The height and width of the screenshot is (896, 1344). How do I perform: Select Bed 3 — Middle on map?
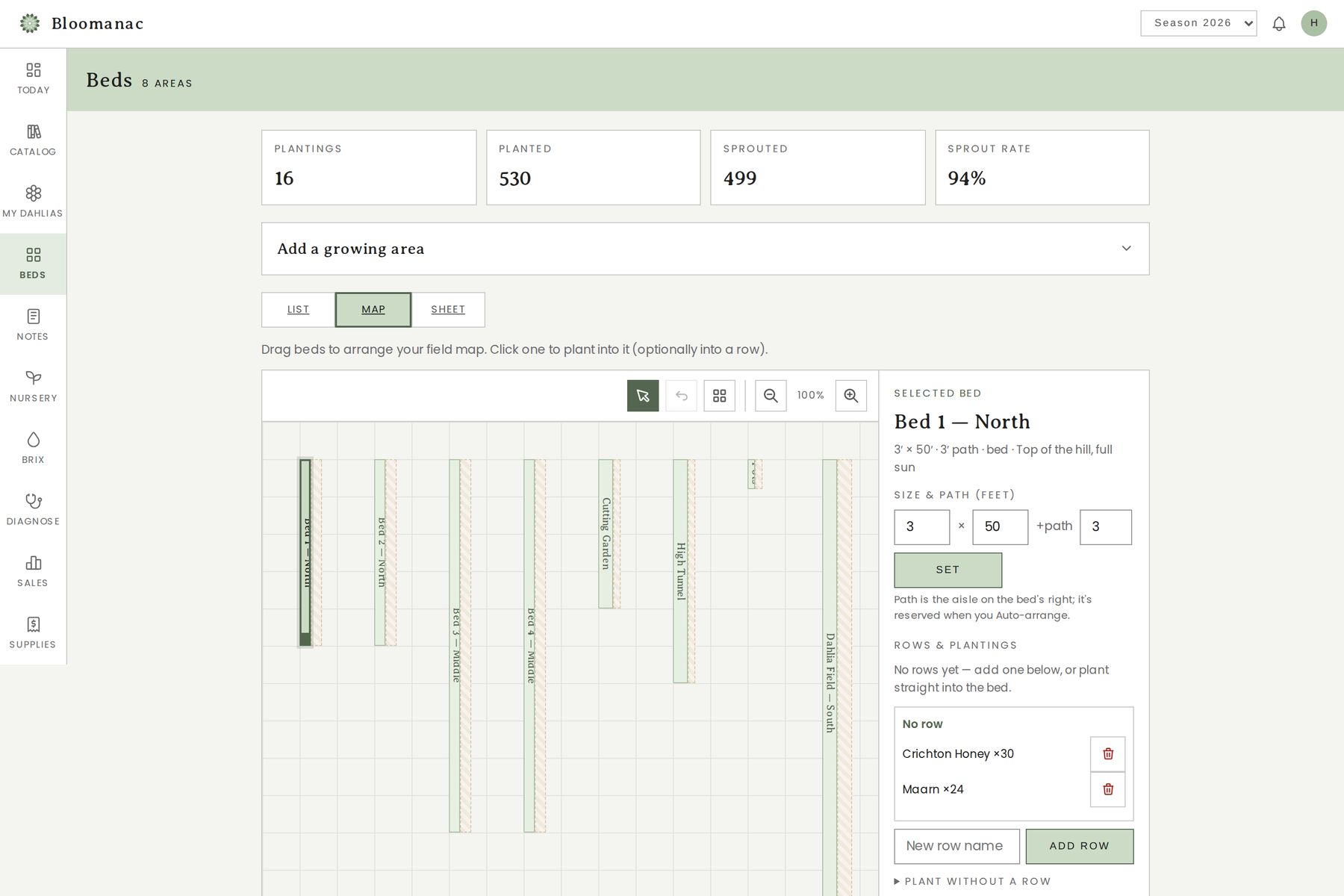455,646
